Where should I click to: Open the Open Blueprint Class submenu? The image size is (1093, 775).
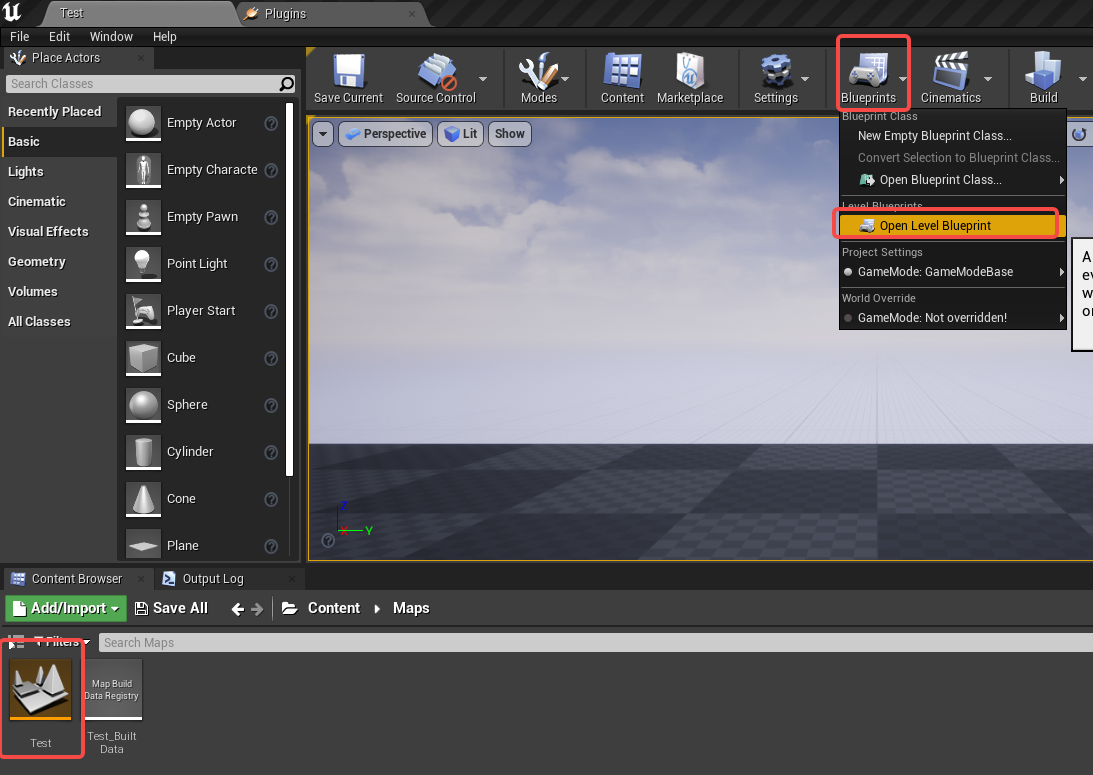coord(953,180)
